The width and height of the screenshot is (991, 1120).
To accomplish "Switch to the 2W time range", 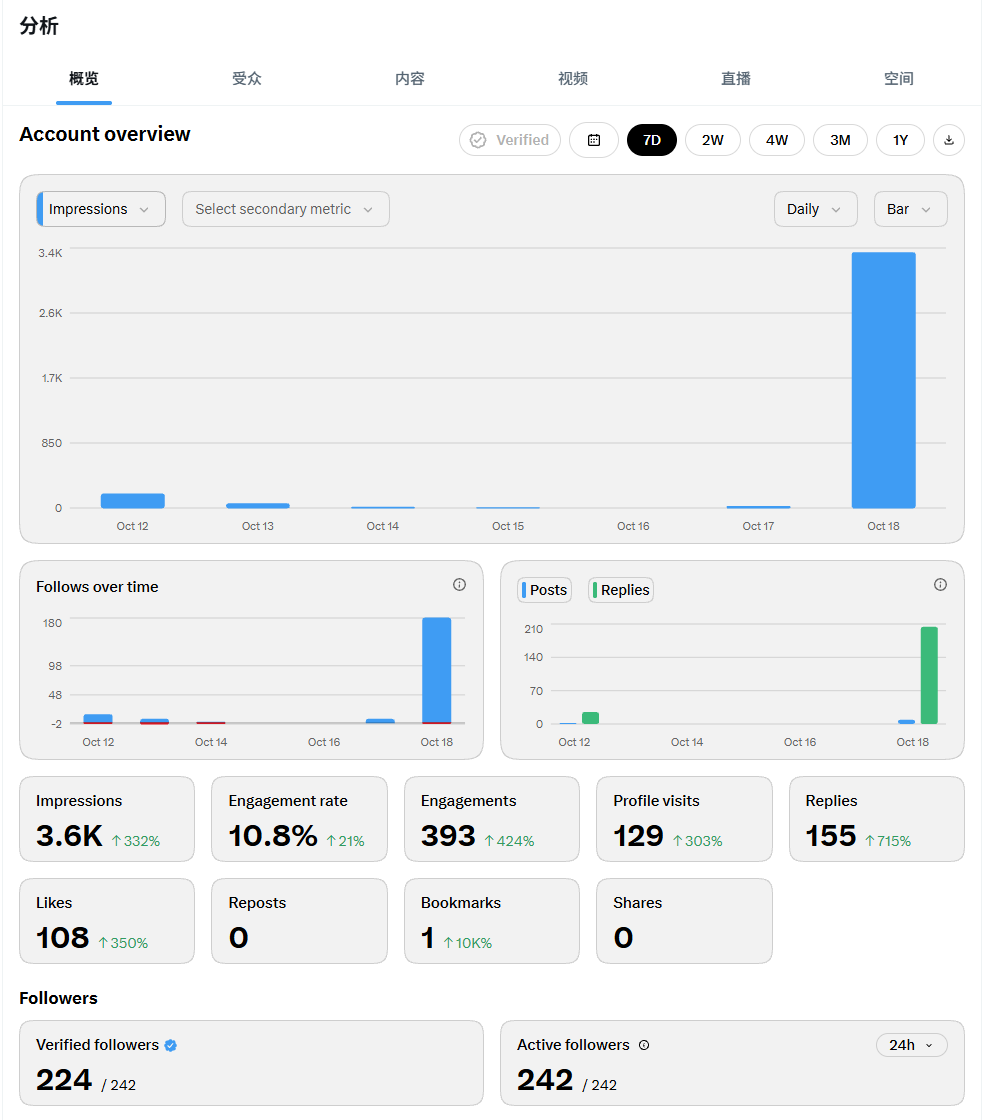I will coord(712,140).
